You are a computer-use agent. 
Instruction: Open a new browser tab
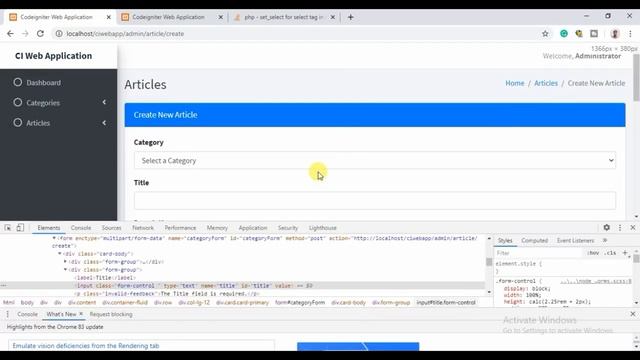coord(351,17)
